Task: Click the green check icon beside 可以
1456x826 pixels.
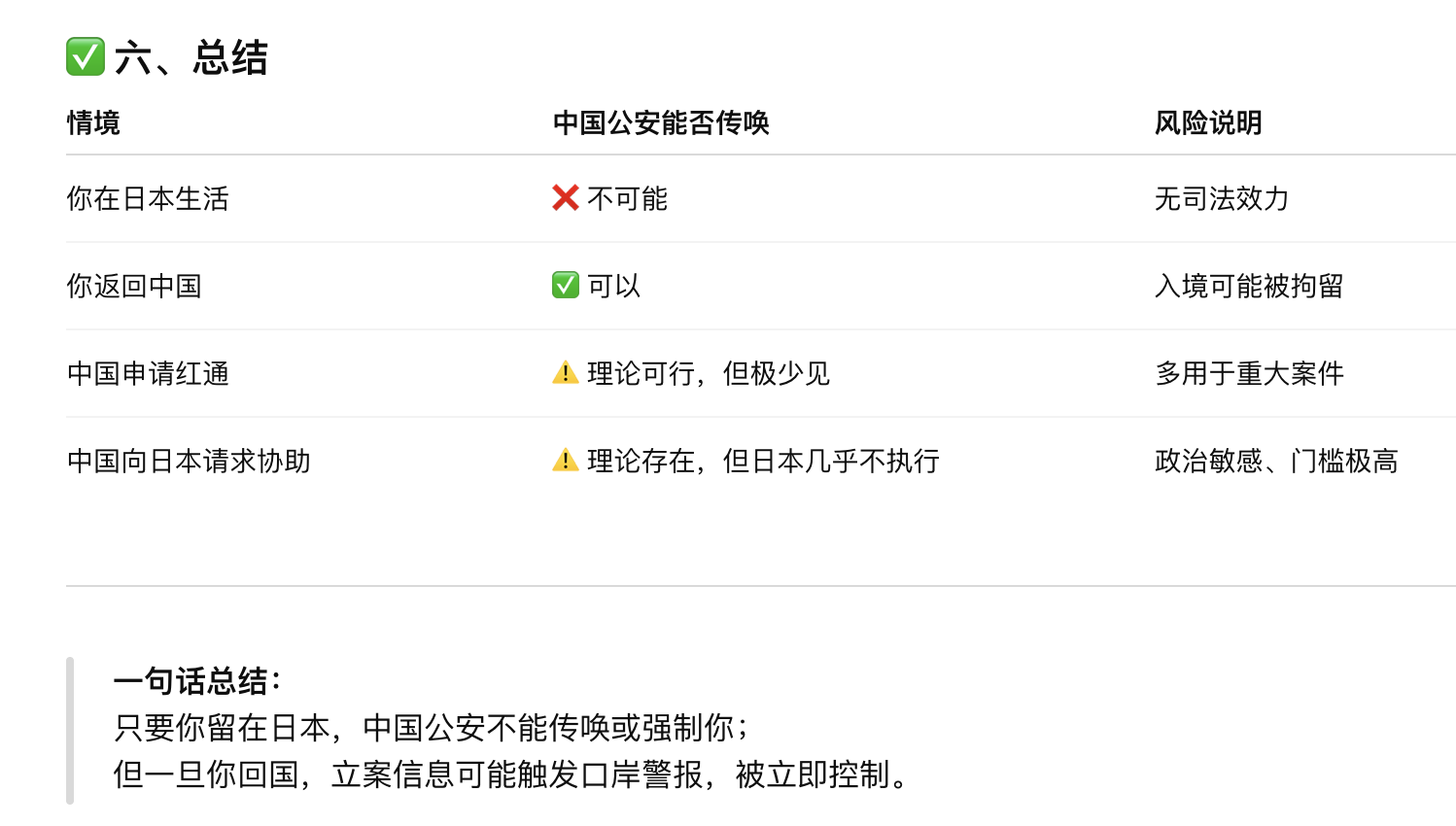Action: (566, 286)
